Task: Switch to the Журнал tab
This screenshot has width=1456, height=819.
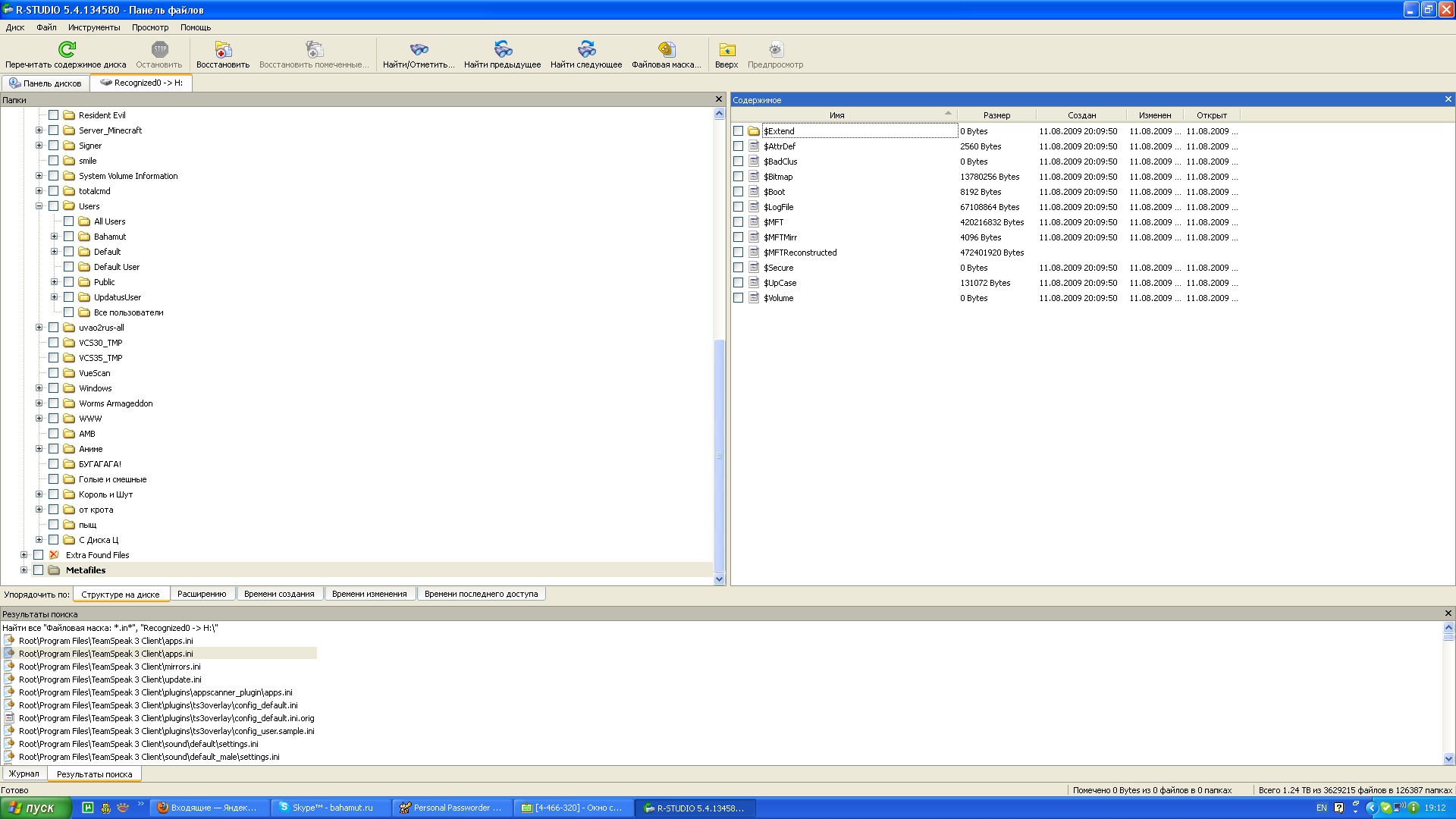Action: pyautogui.click(x=24, y=774)
